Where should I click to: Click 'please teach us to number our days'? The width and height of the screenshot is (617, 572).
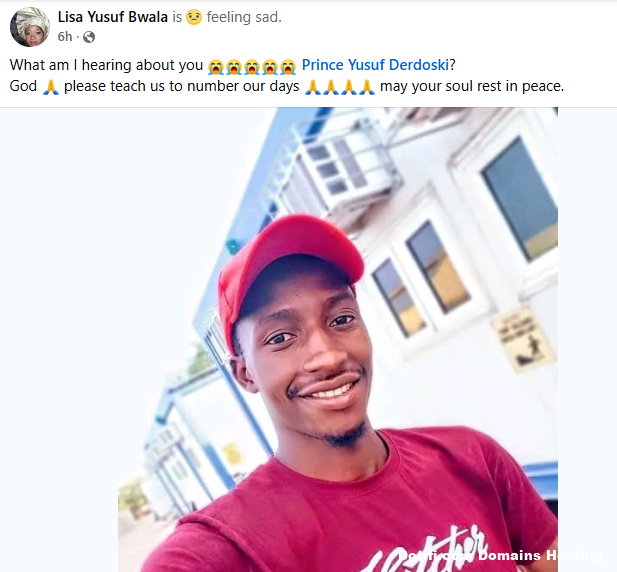[x=181, y=86]
